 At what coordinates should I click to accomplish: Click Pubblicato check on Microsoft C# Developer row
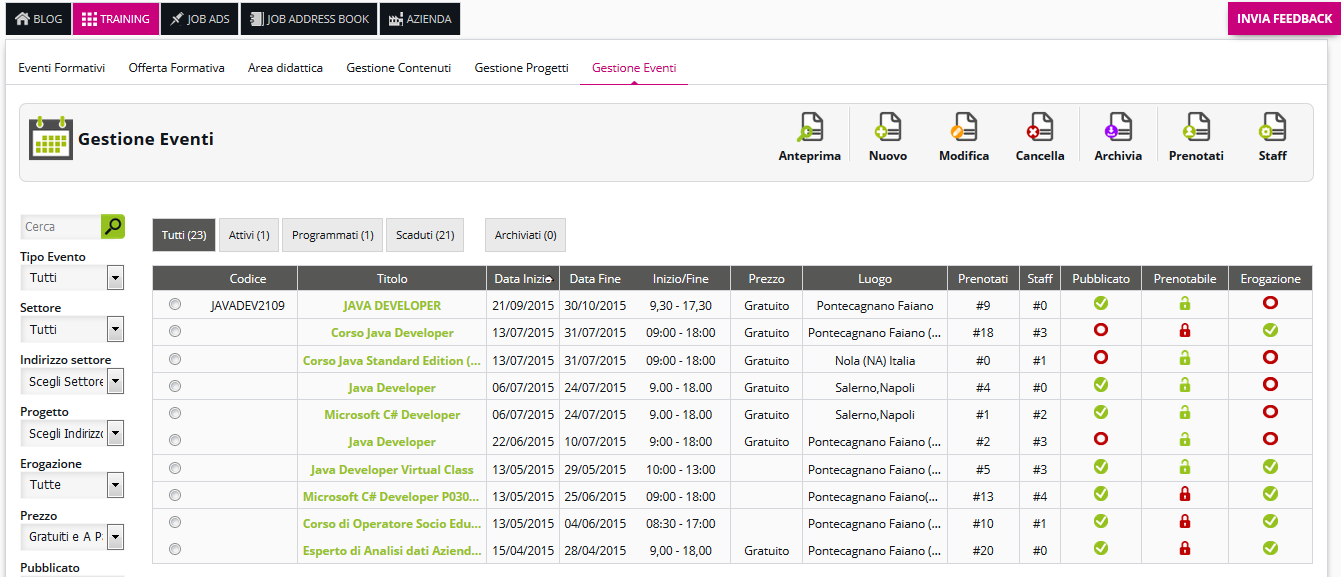pos(1101,412)
